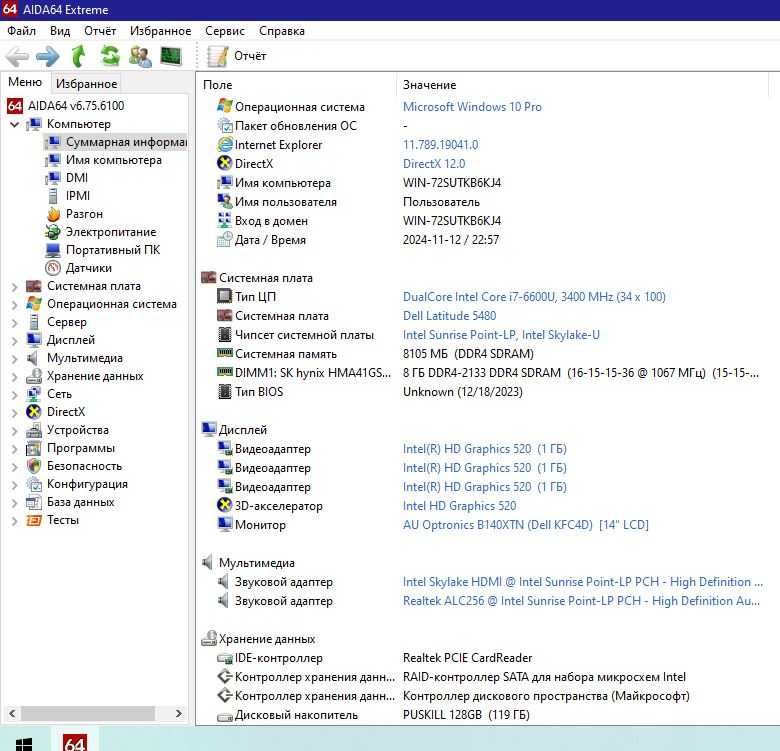Open the Windows Start button
The height and width of the screenshot is (751, 780).
point(23,743)
